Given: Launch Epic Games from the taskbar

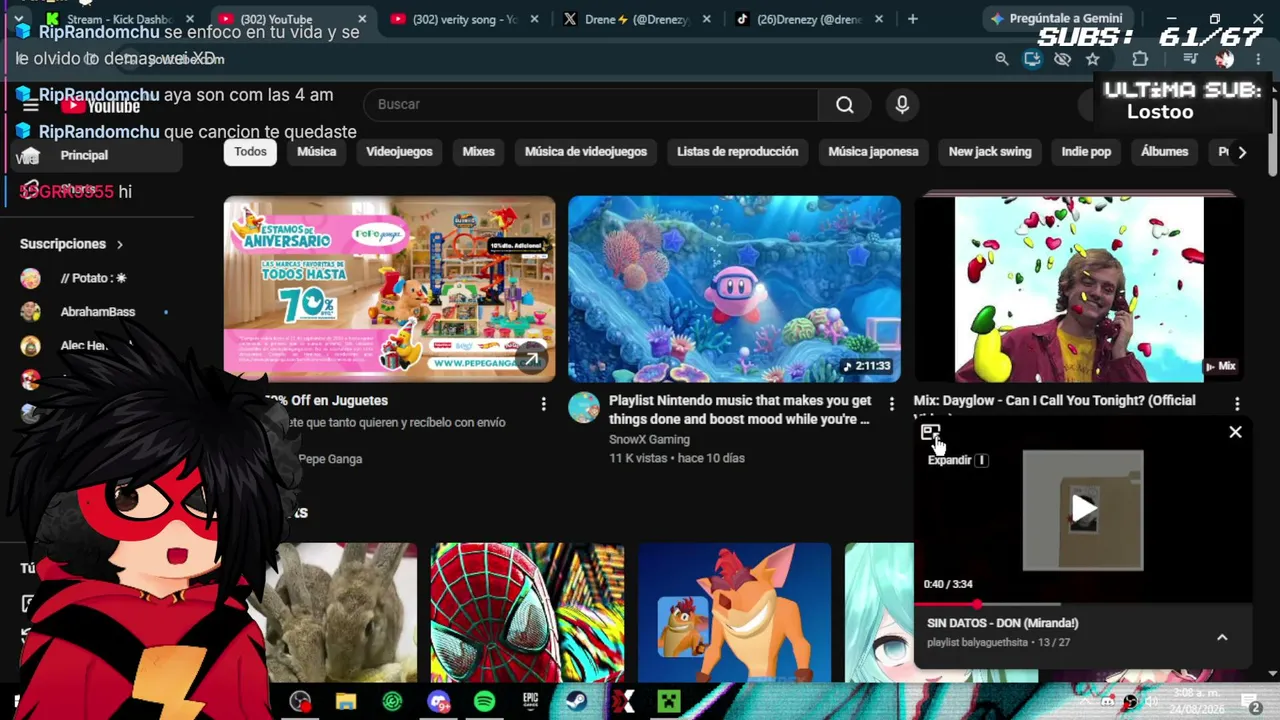Looking at the screenshot, I should tap(530, 702).
